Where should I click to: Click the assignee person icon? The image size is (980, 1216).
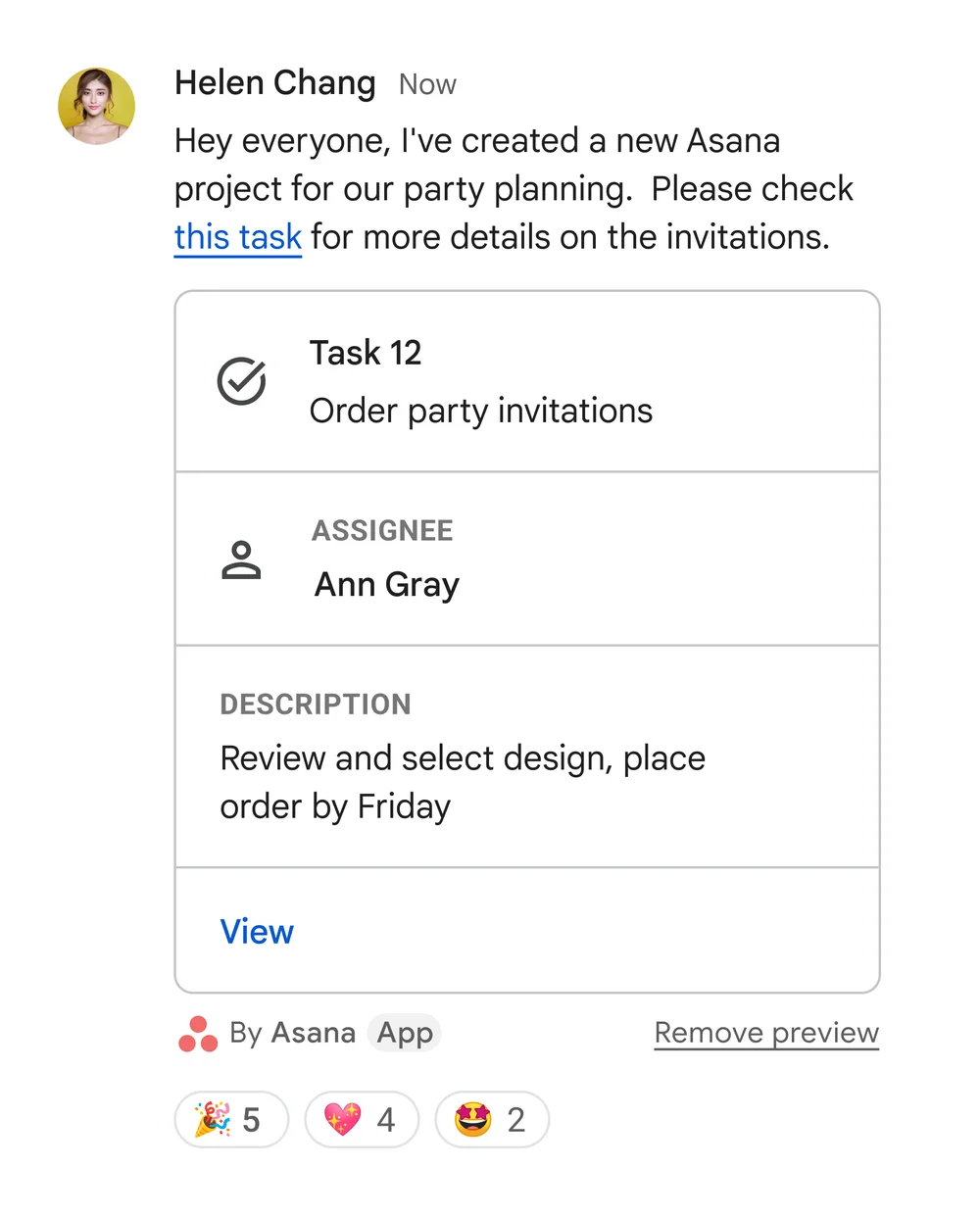(x=241, y=559)
